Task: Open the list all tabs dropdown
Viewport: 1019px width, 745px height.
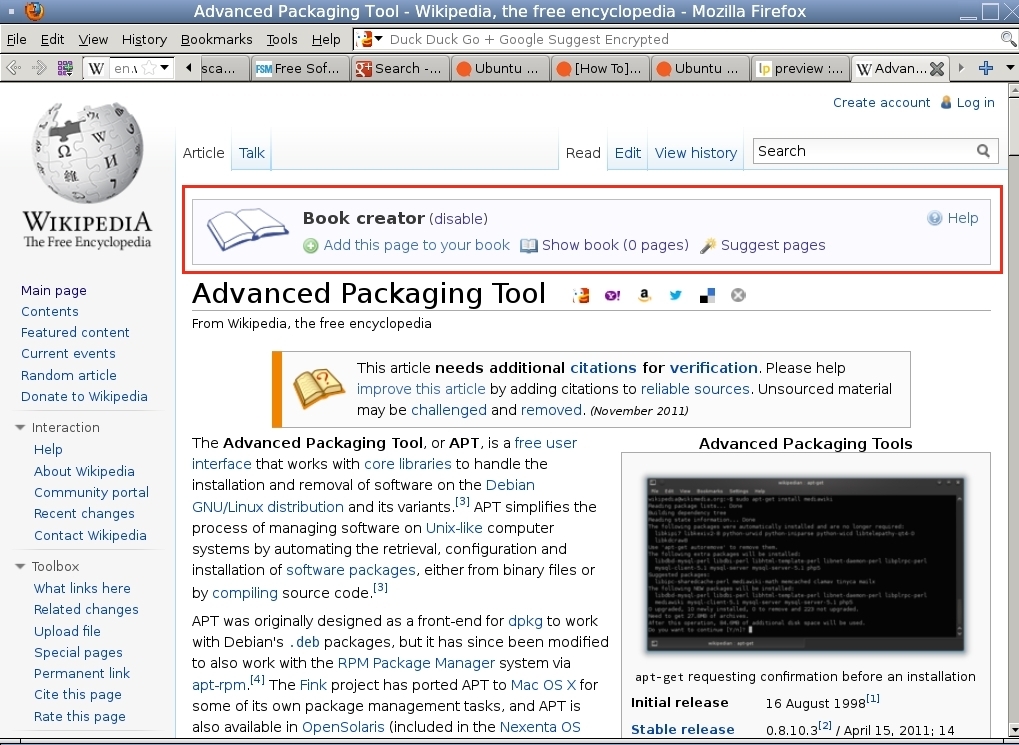Action: (1010, 68)
